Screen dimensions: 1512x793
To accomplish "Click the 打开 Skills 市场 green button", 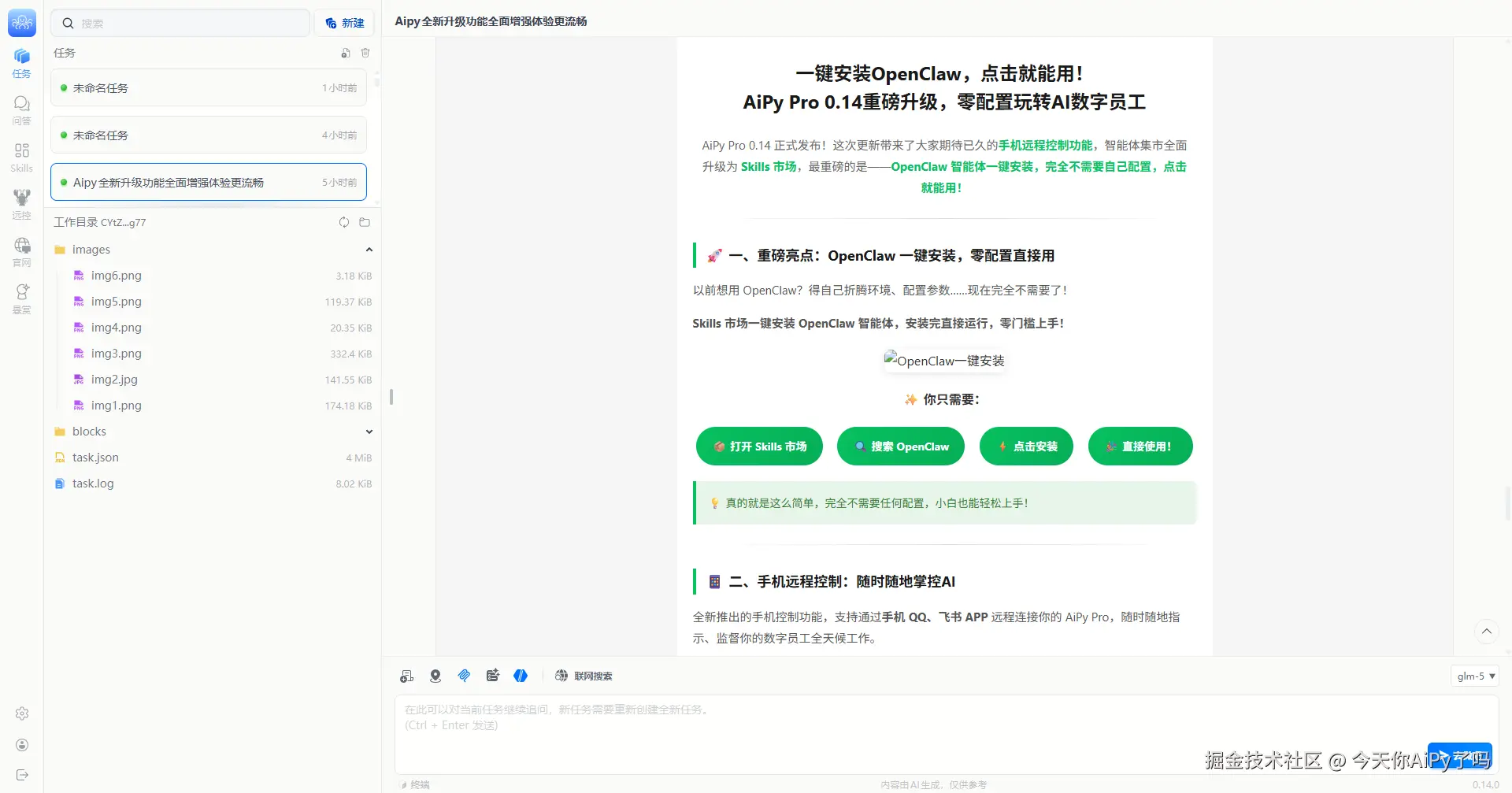I will click(759, 447).
